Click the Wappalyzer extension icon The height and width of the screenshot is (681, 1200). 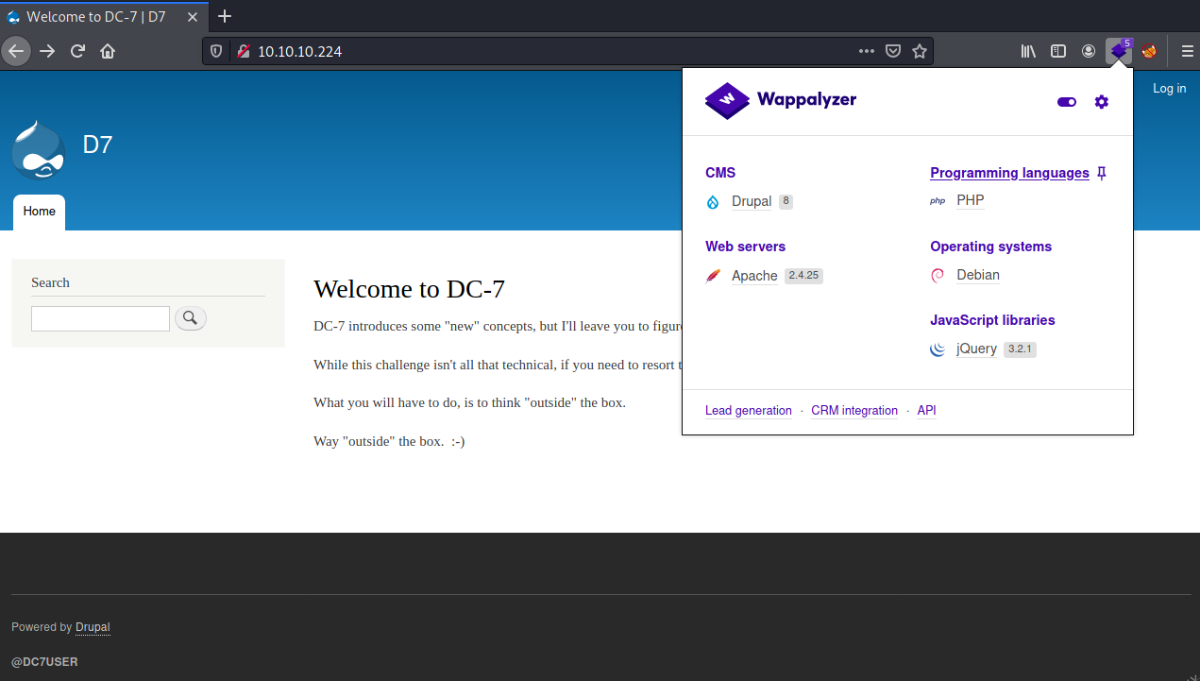point(1119,51)
